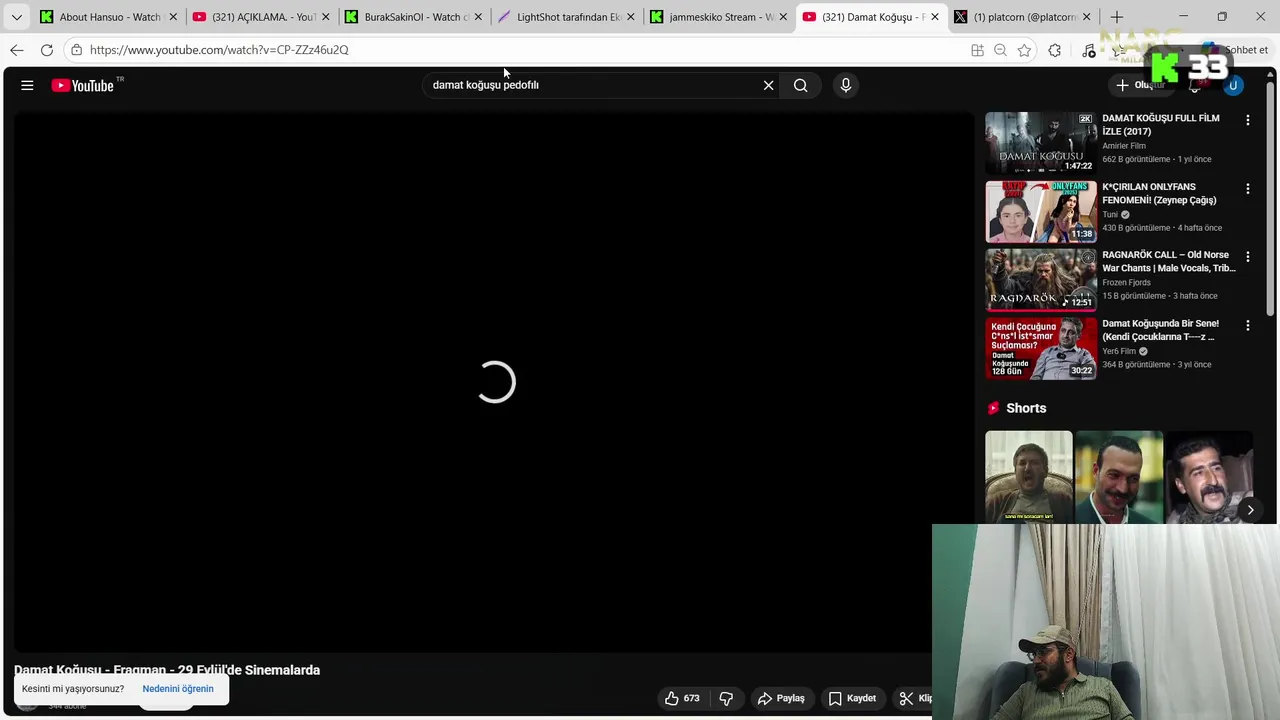This screenshot has width=1280, height=720.
Task: Open the Frozen Fjords channel name
Action: [1126, 283]
